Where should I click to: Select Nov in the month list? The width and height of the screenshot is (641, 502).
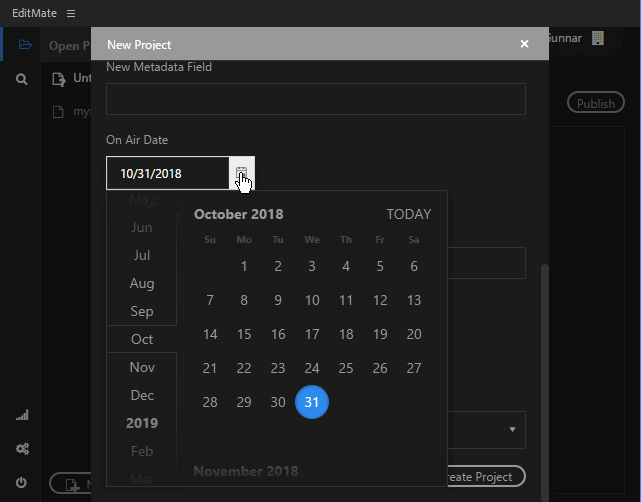(142, 367)
